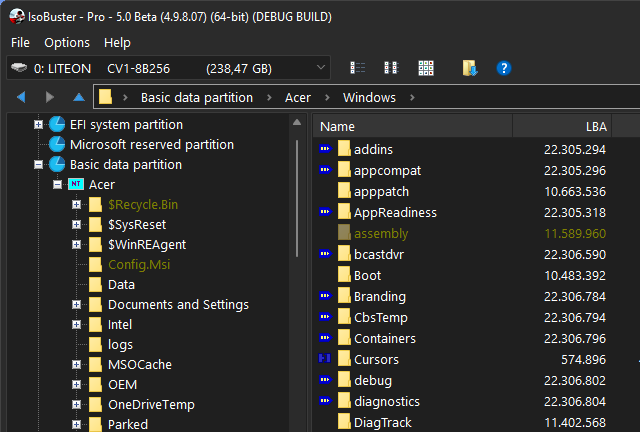This screenshot has width=640, height=432.
Task: Click Acer in the breadcrumb path
Action: tap(298, 98)
